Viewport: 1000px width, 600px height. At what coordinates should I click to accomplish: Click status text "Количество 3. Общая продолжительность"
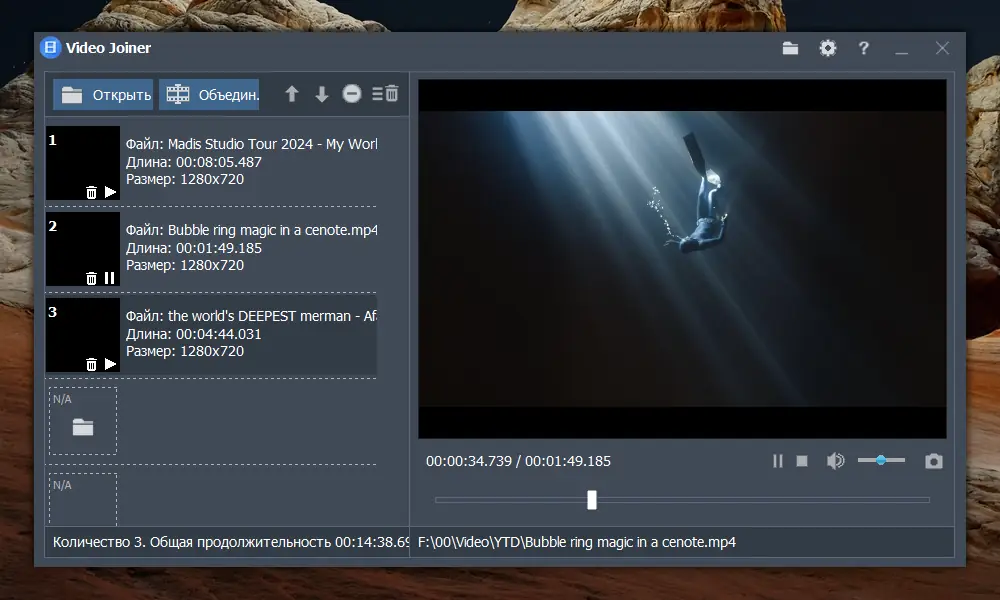[x=192, y=542]
